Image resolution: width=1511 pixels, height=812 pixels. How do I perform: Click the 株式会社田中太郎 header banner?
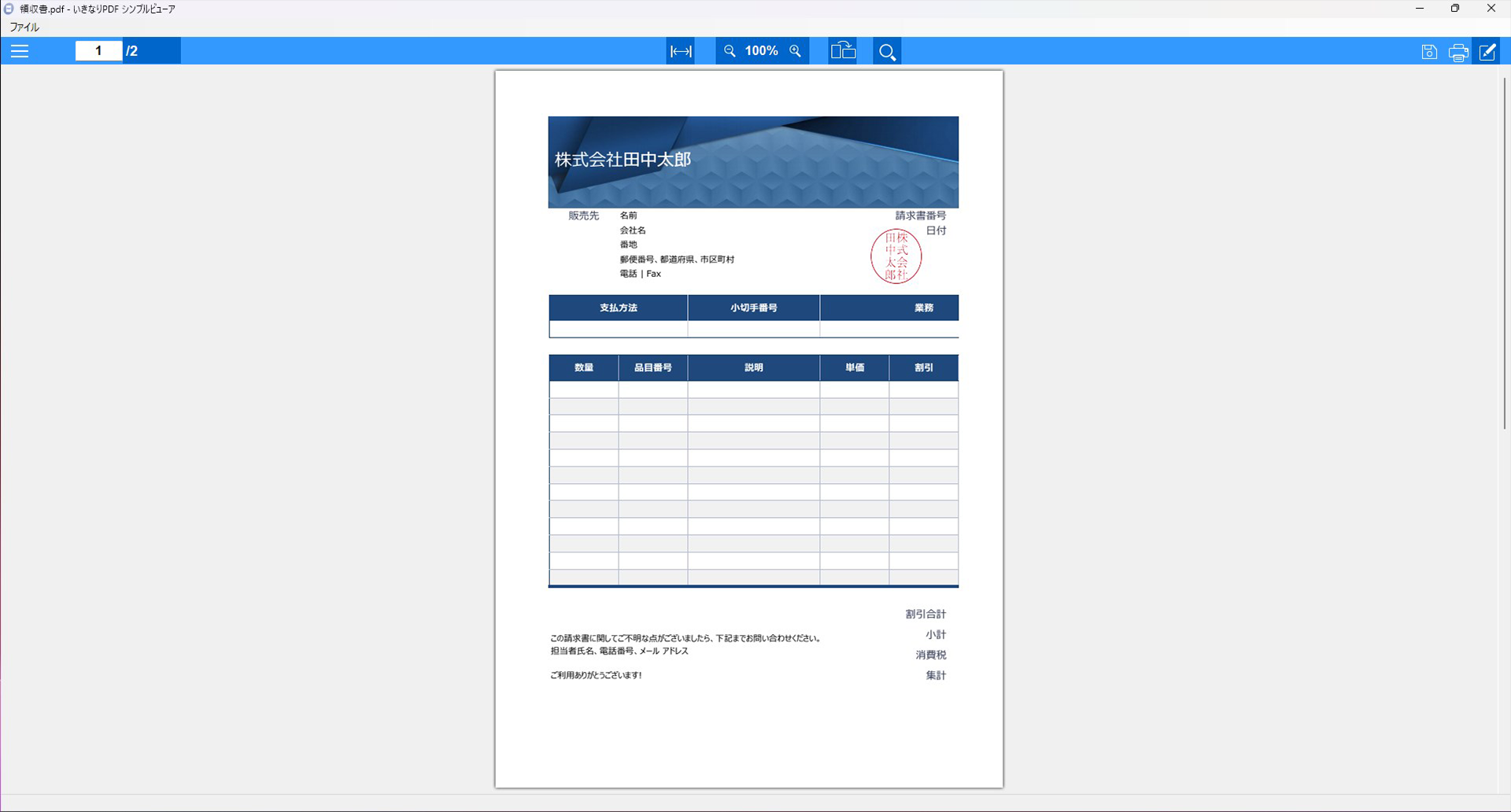(753, 162)
